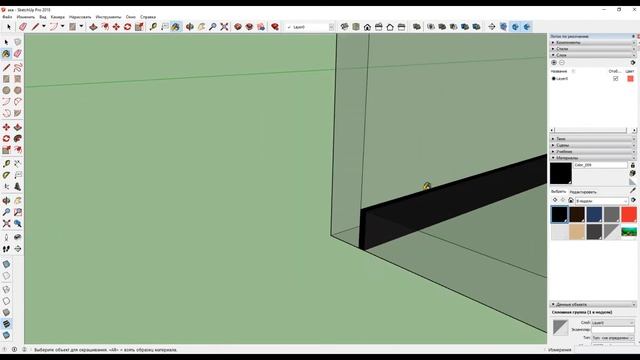Viewport: 640px width, 360px height.
Task: Collapse the Entity Info panel
Action: click(x=592, y=304)
